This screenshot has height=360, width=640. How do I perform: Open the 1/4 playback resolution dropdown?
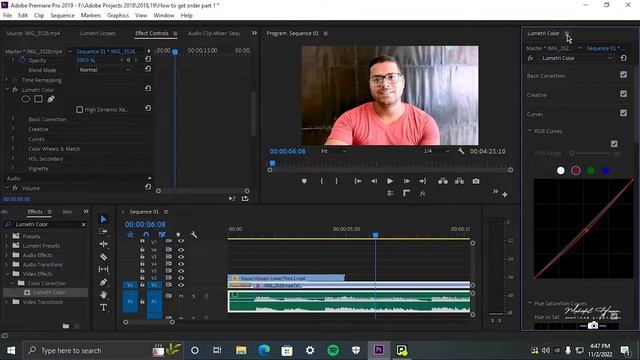coord(436,151)
